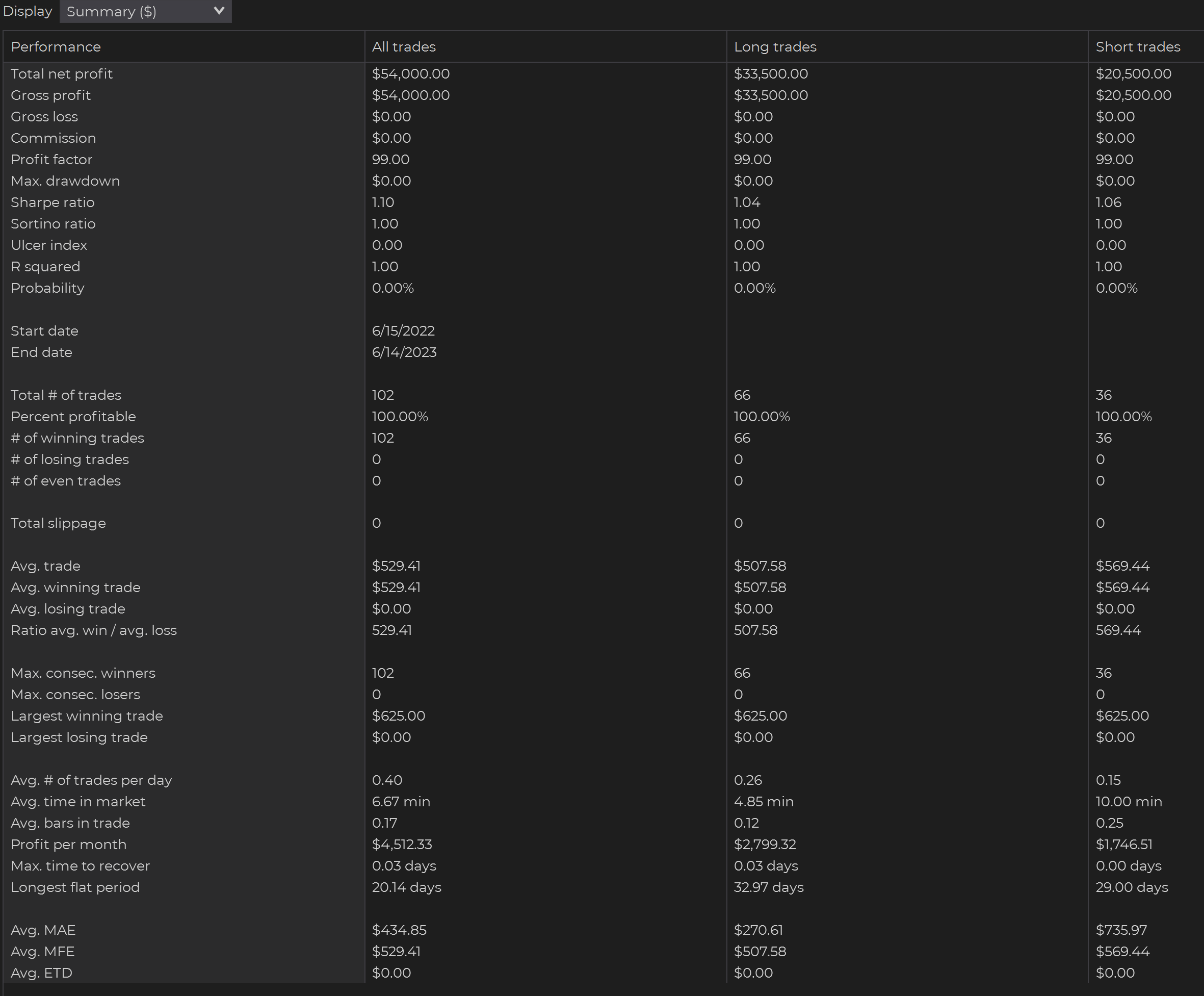Image resolution: width=1204 pixels, height=996 pixels.
Task: Click the Avg. MAE row label
Action: pyautogui.click(x=43, y=930)
